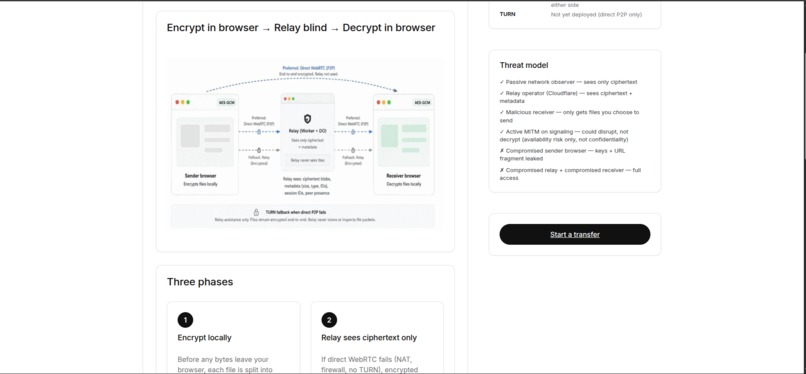
Task: Click 'Active MITM on signaling' threat line
Action: (x=564, y=135)
